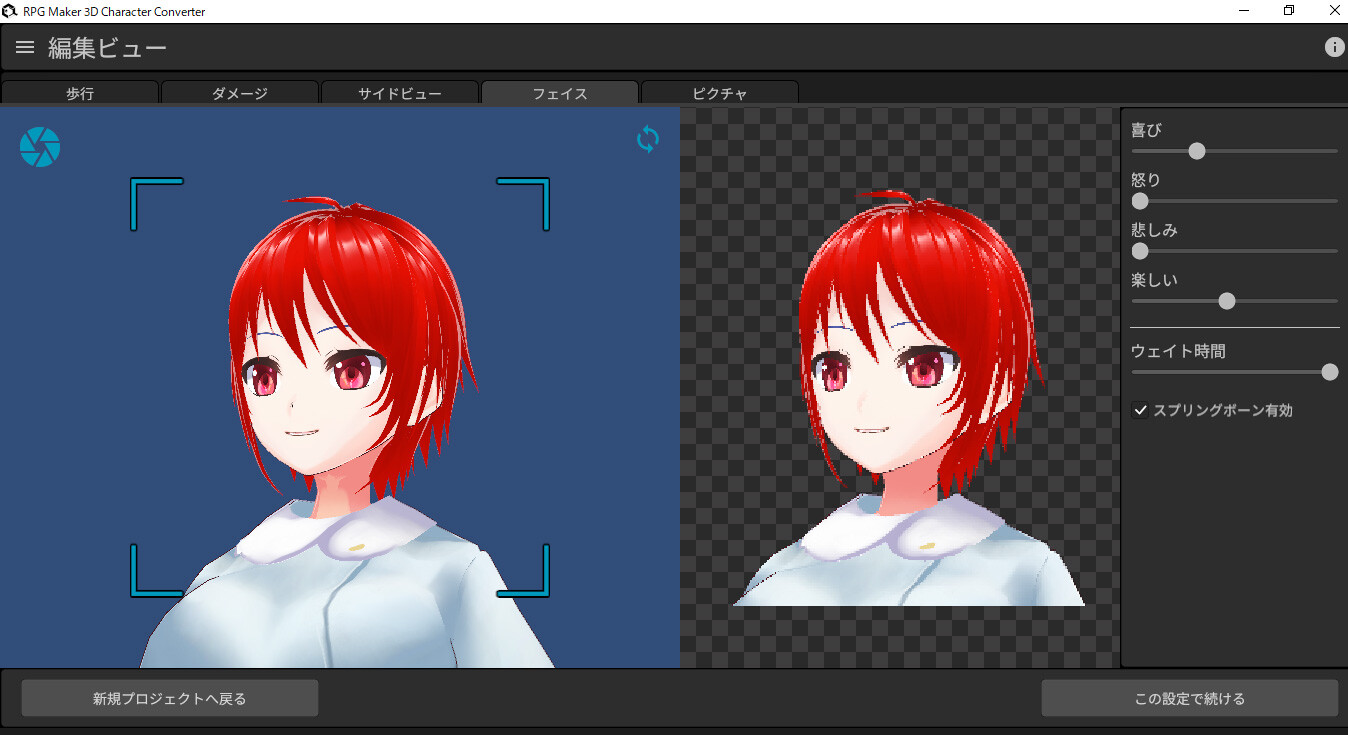
Task: Adjust the 楽しい expression slider
Action: [x=1227, y=300]
